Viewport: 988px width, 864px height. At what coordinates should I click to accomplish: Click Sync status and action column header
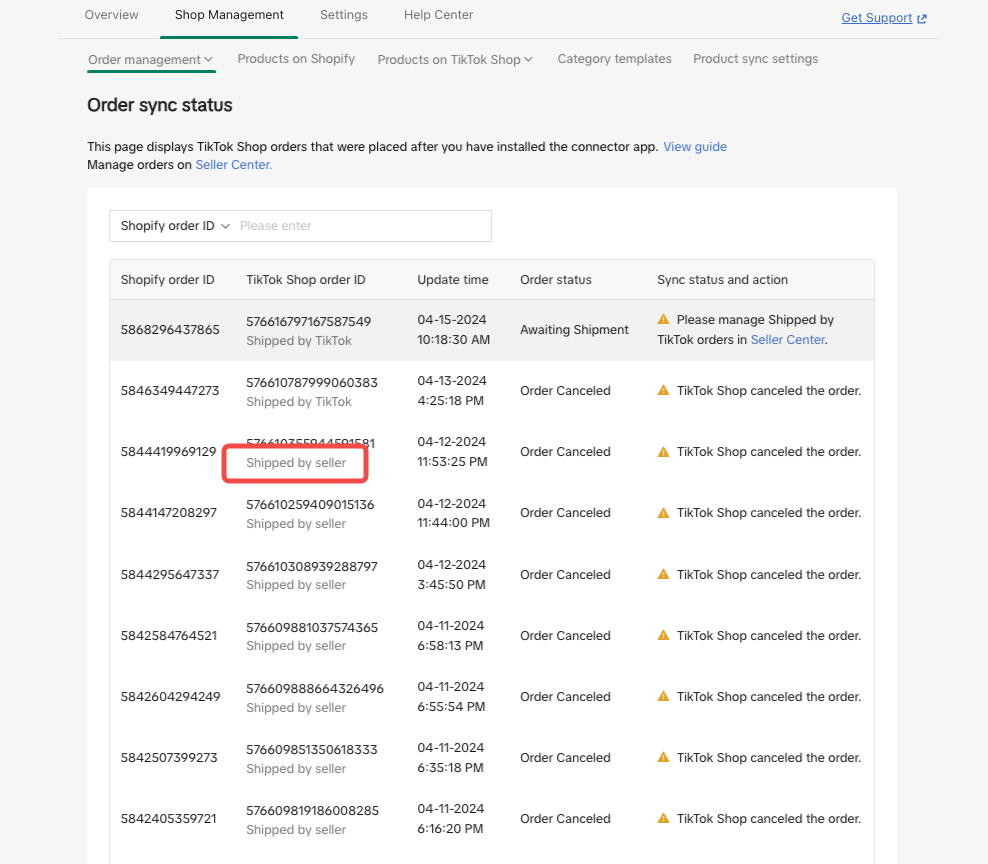pos(722,280)
